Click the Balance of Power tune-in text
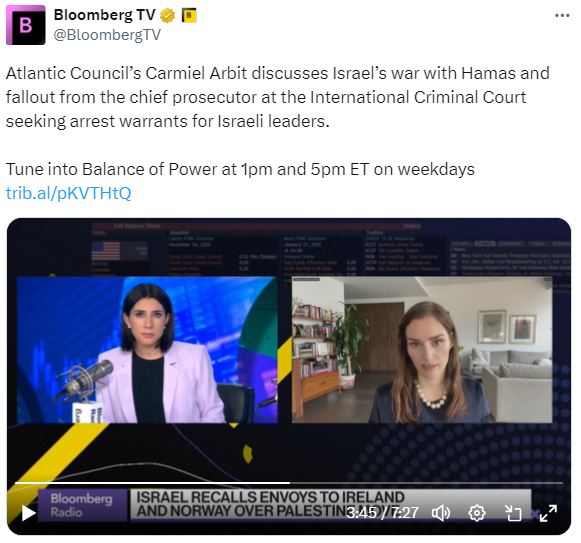This screenshot has height=543, width=581. [x=240, y=169]
